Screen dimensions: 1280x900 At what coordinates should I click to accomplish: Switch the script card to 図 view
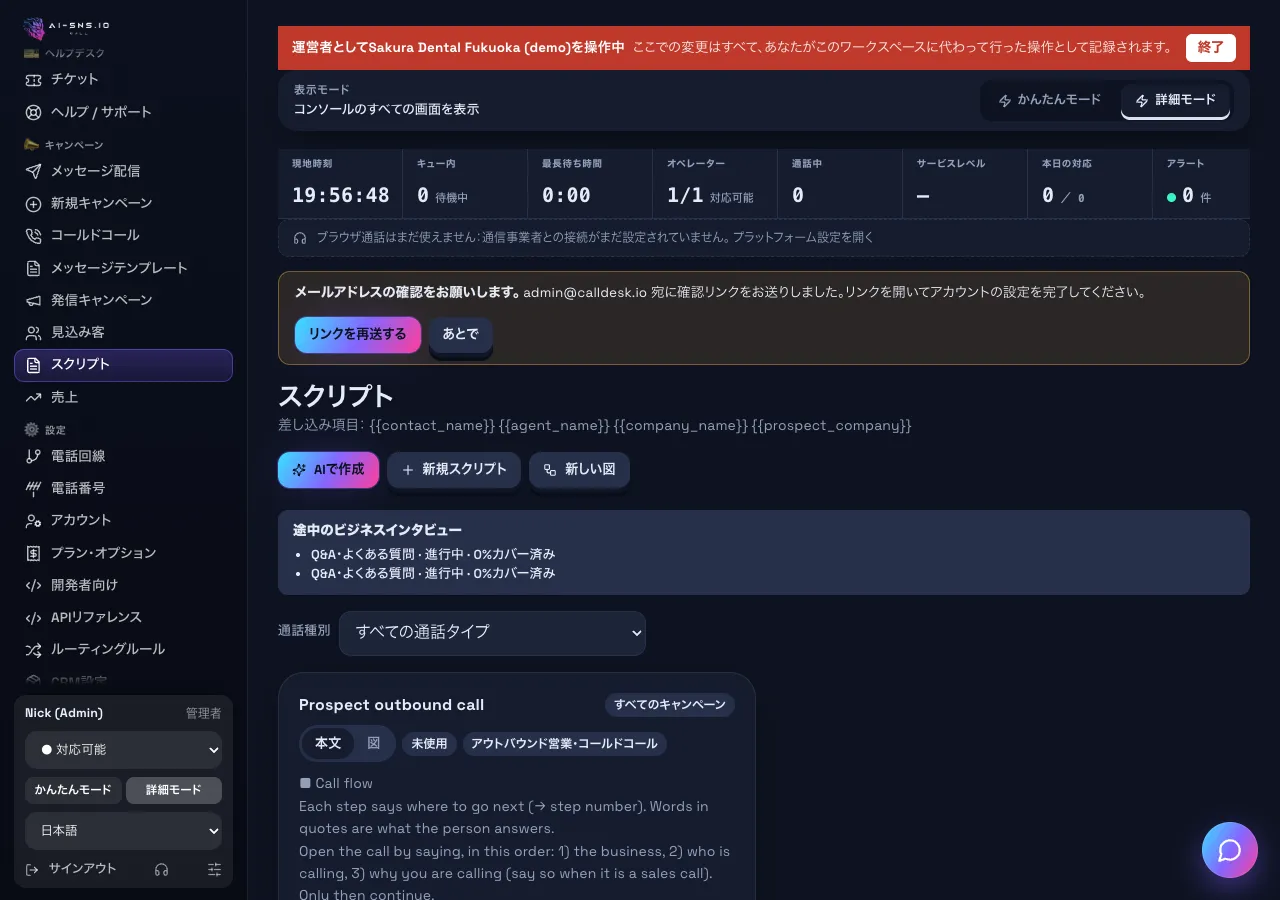point(374,743)
